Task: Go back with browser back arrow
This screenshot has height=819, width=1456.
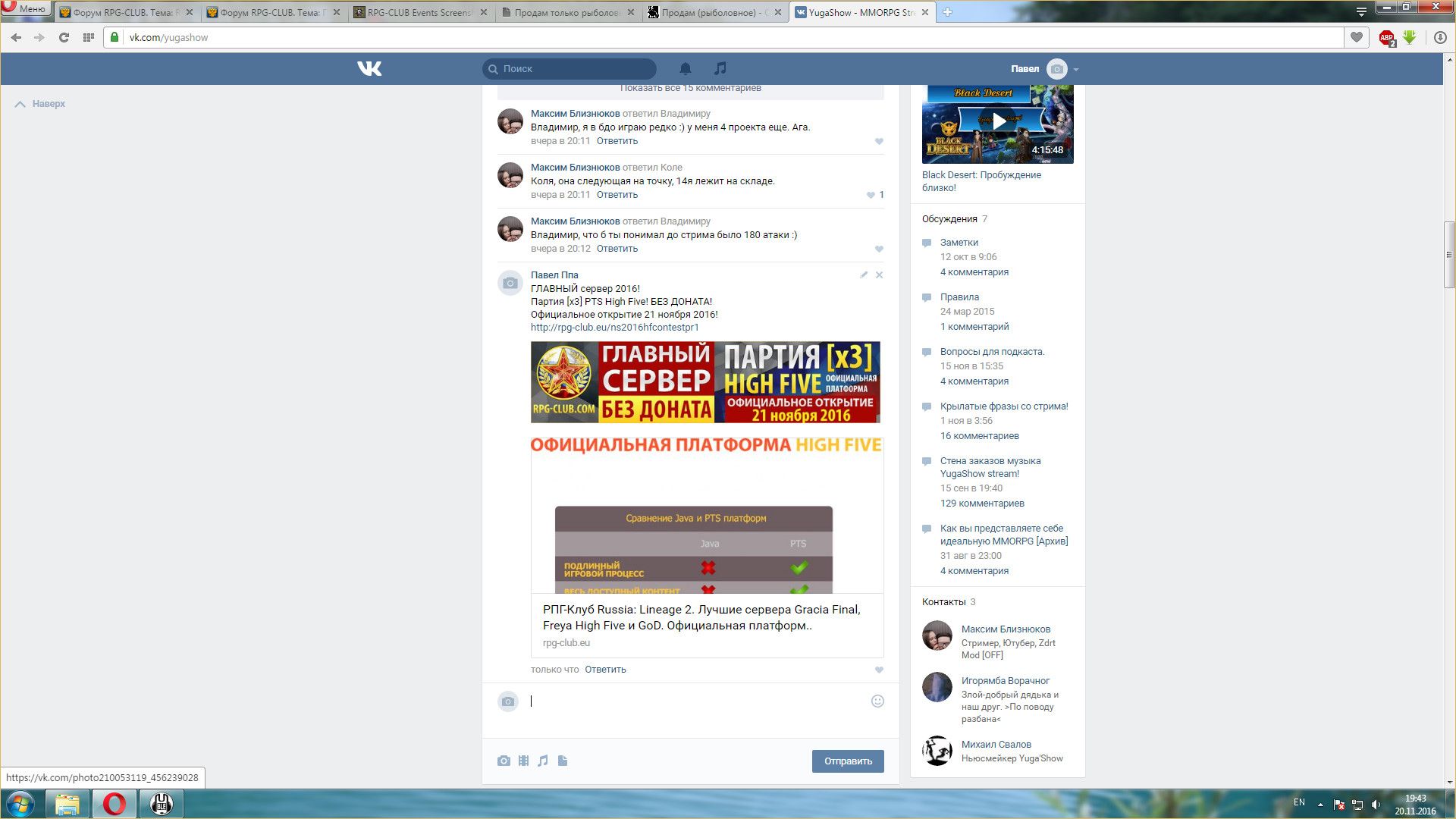Action: [x=16, y=37]
